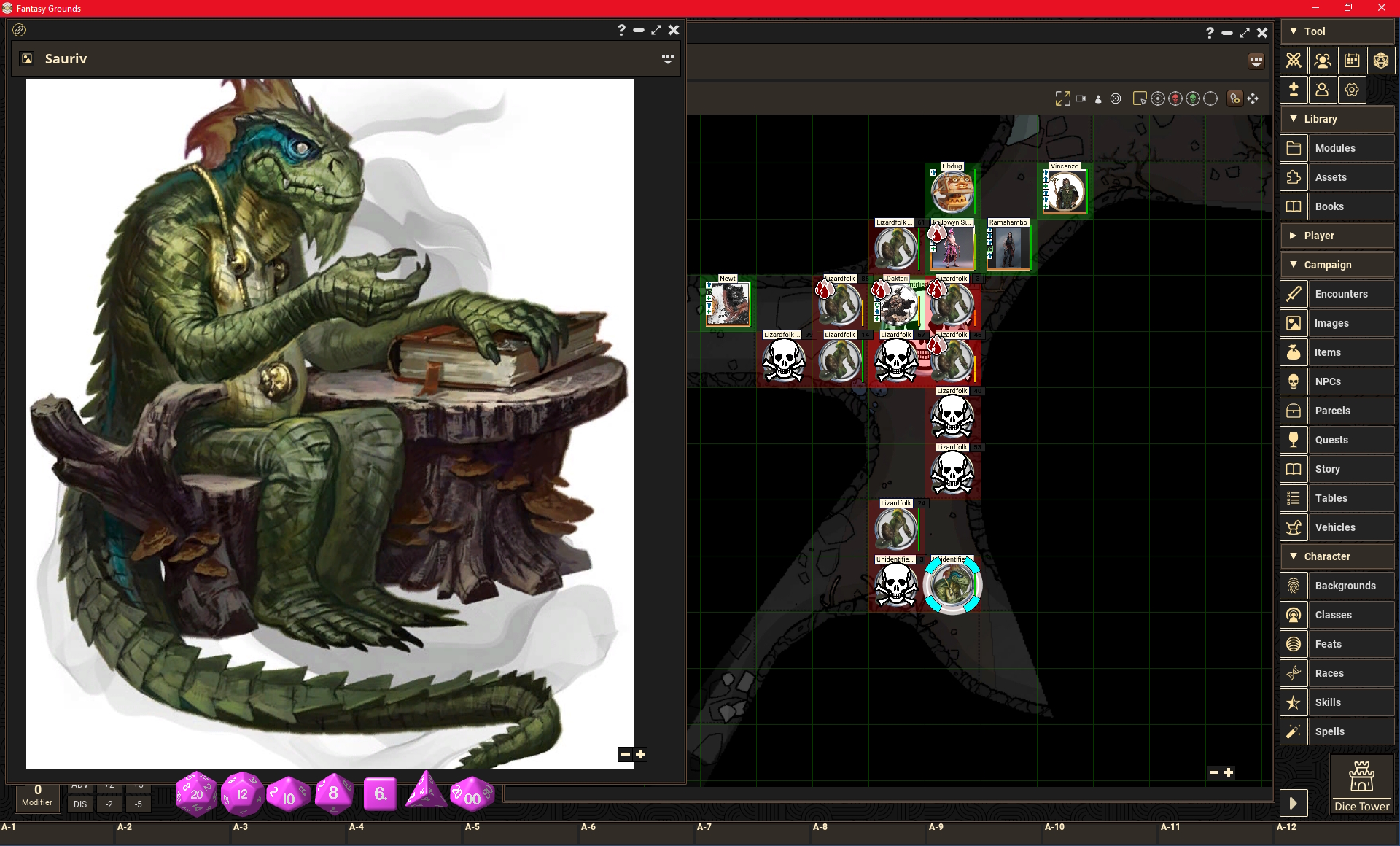Open the Sauriv window link icon

point(20,30)
